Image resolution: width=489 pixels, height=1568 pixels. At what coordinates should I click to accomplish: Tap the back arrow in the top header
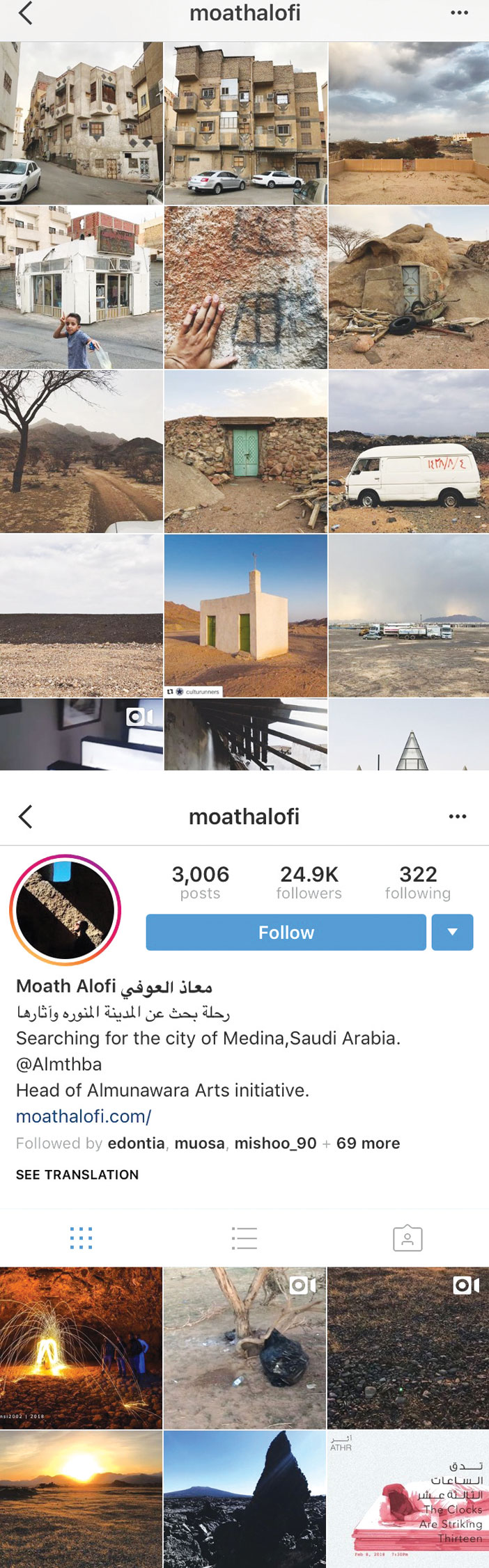(26, 13)
